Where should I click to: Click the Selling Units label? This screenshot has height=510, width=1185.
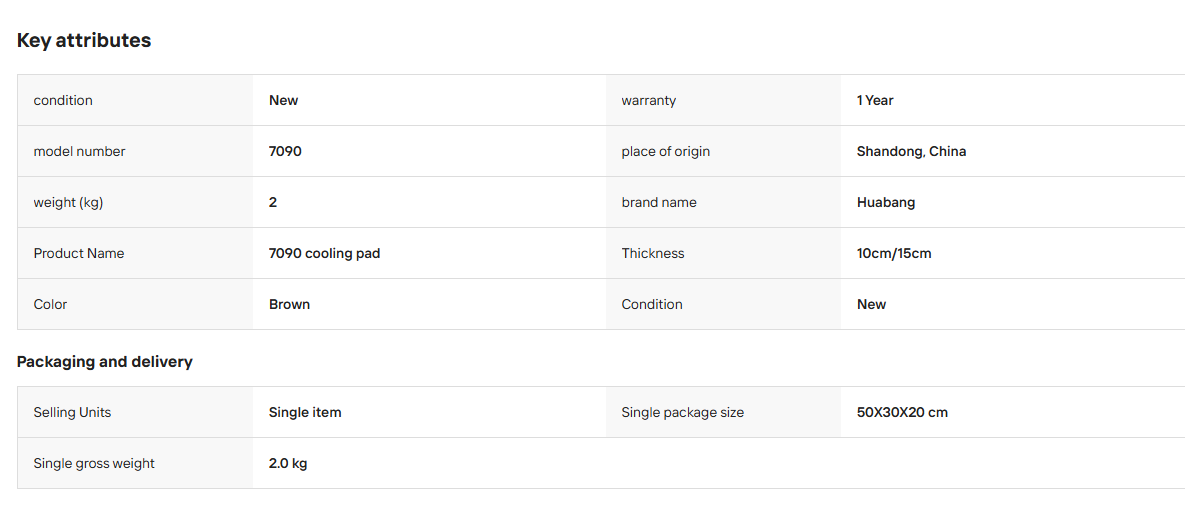pyautogui.click(x=73, y=413)
